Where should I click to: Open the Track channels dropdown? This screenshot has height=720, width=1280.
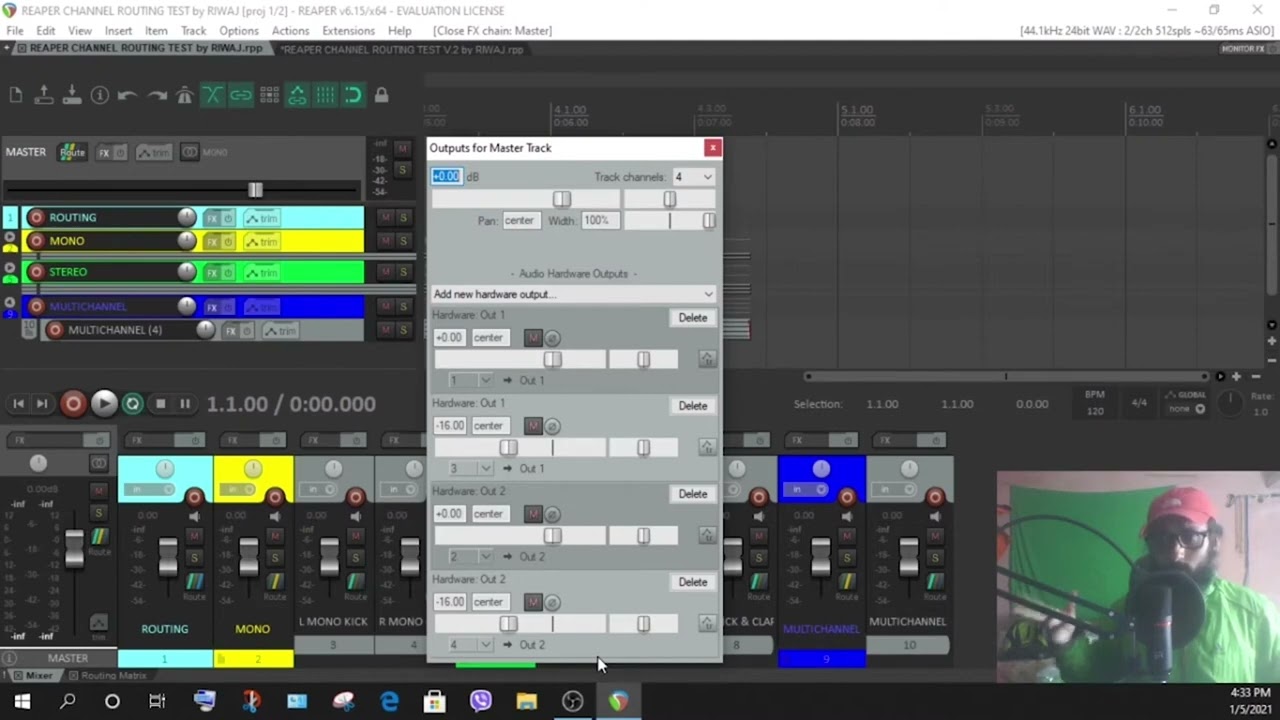point(692,177)
